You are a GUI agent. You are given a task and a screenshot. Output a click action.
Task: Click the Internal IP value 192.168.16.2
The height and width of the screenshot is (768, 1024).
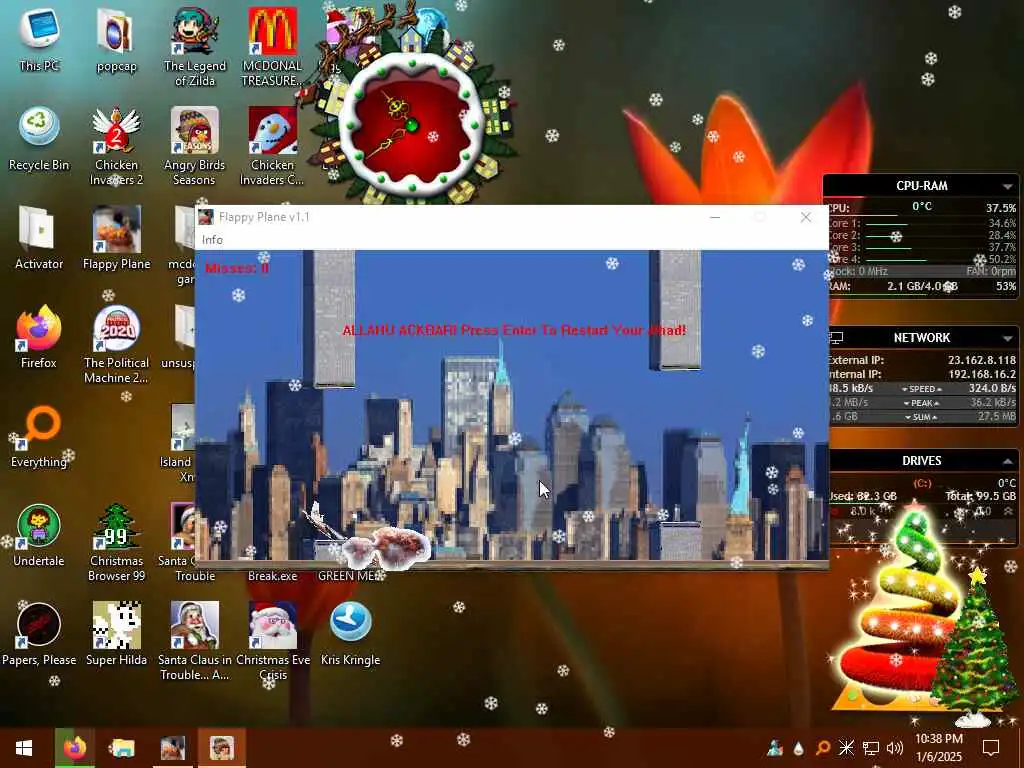point(982,374)
